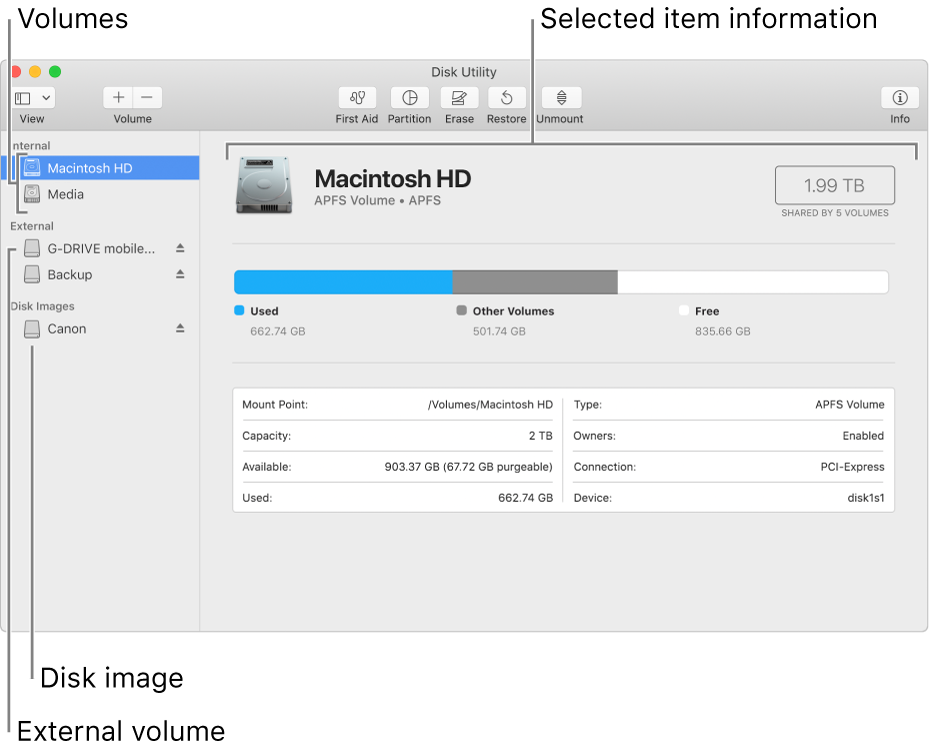Screen dimensions: 931x745
Task: Click the Used value 662.74 GB in table
Action: [525, 497]
